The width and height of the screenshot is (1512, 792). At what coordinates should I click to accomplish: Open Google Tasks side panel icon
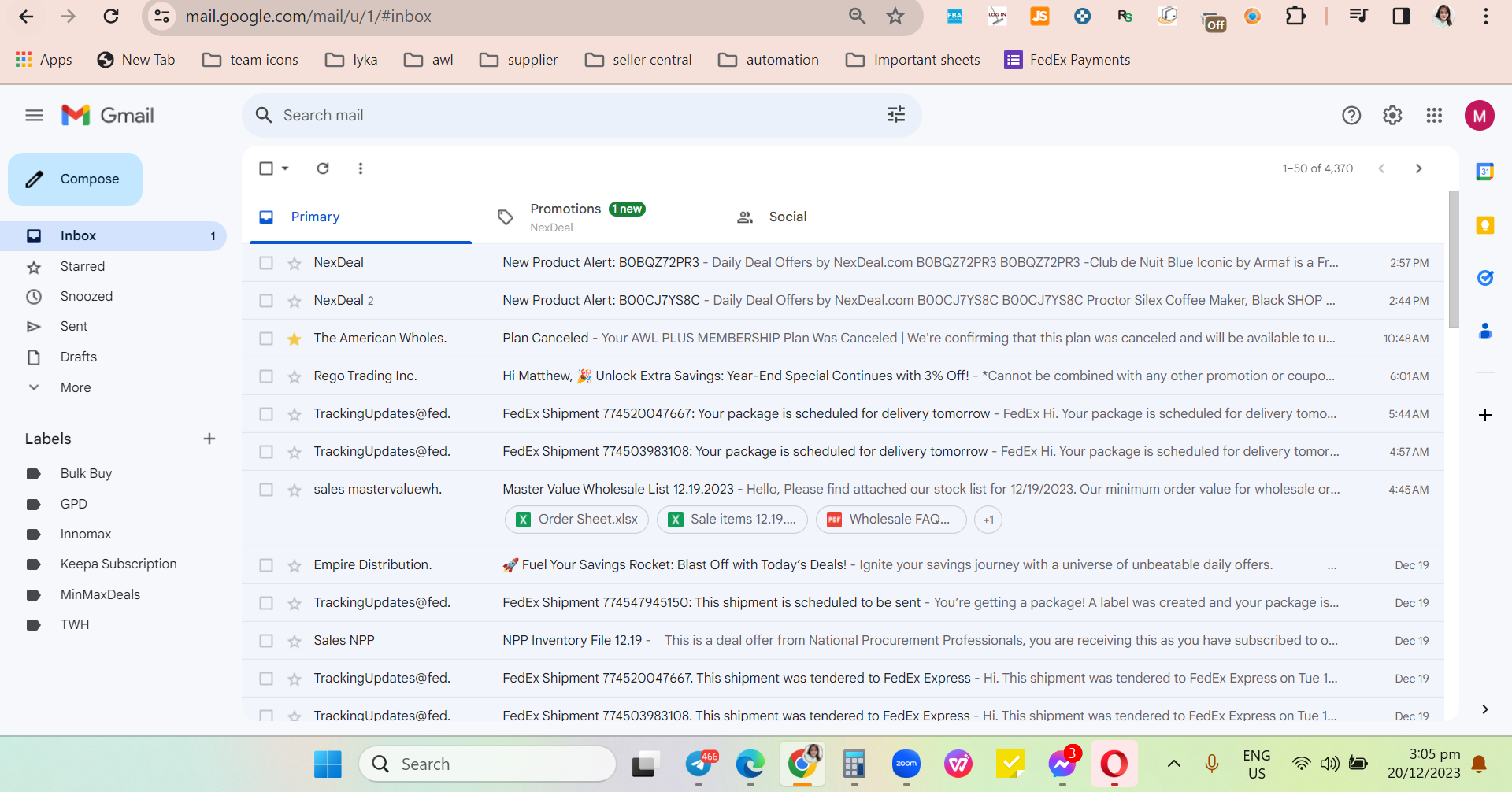[1485, 278]
